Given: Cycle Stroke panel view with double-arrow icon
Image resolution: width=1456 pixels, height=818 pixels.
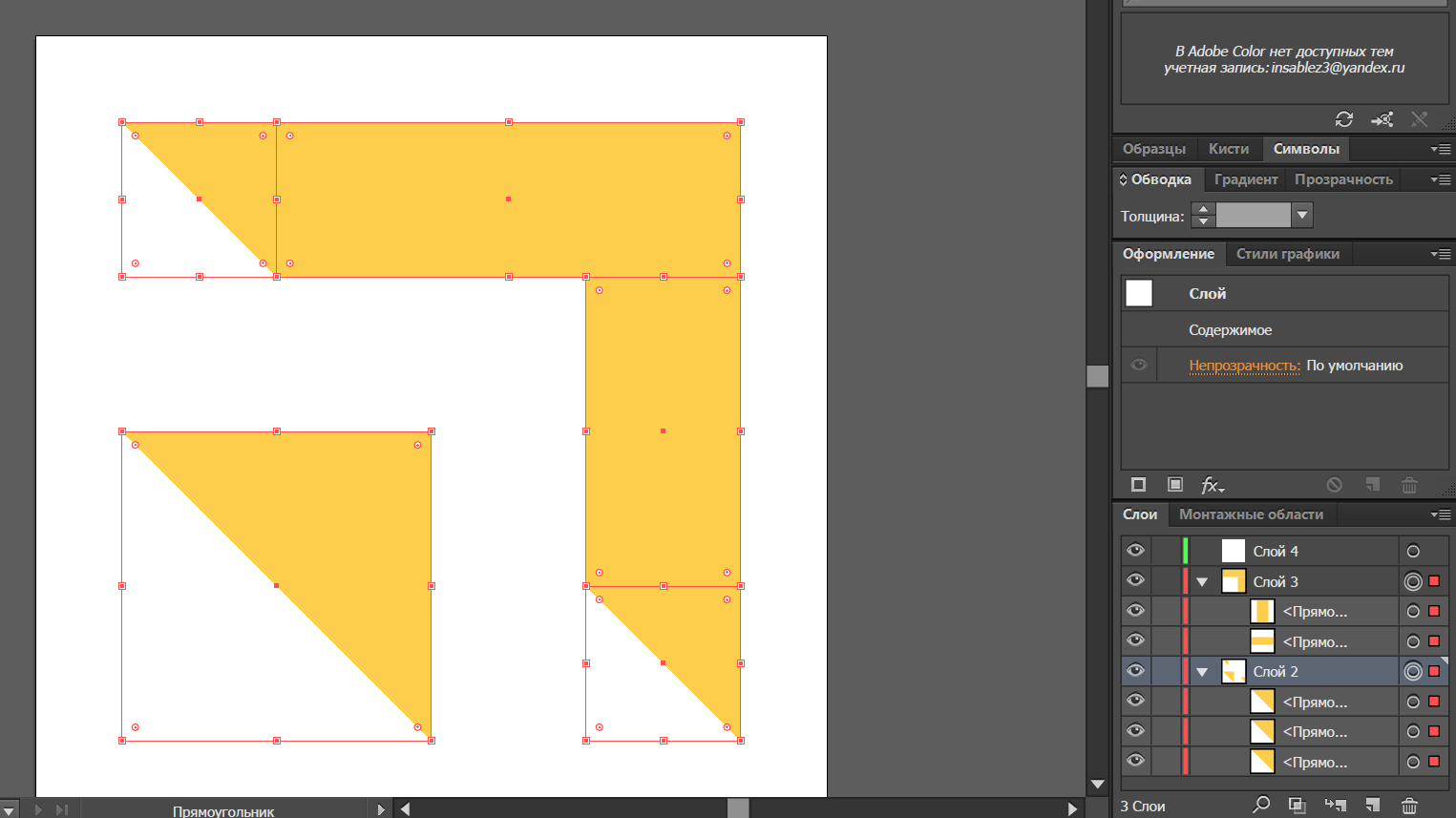Looking at the screenshot, I should pyautogui.click(x=1124, y=179).
